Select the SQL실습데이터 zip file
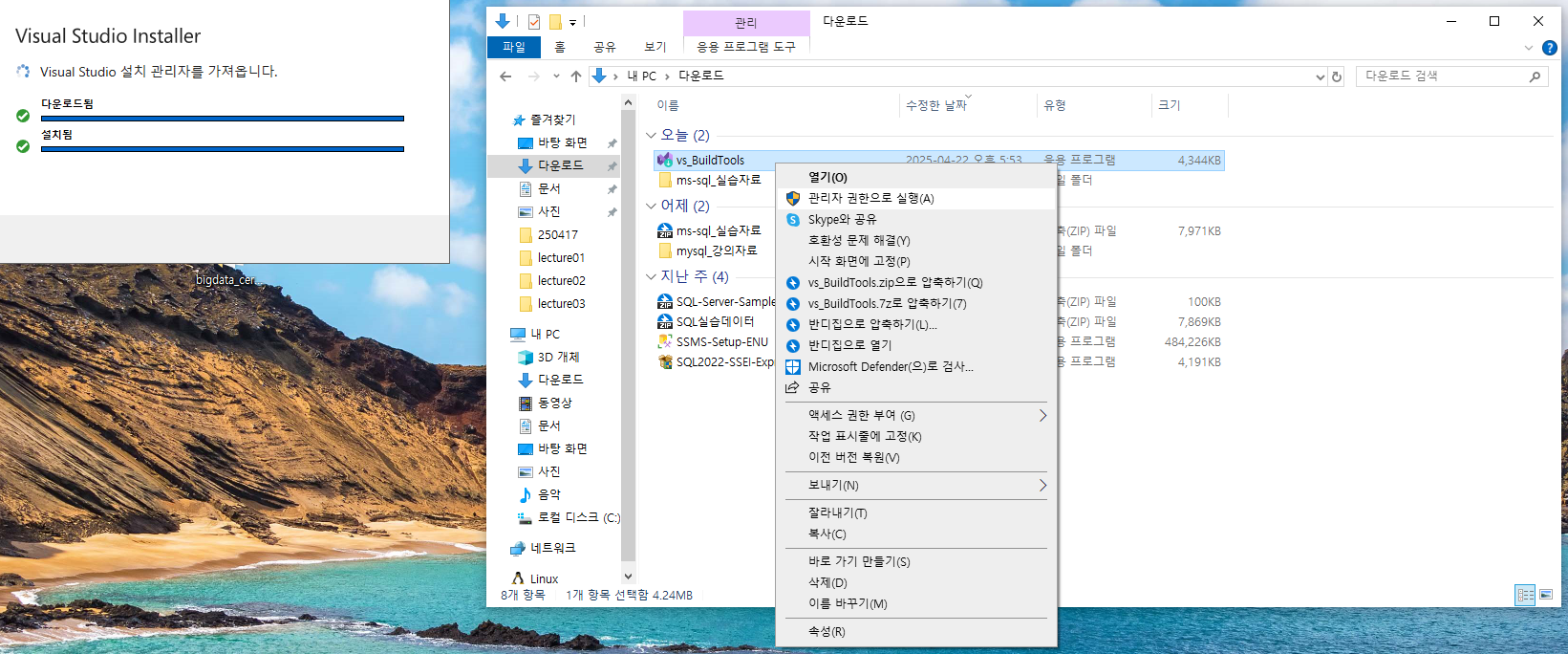 click(x=715, y=321)
